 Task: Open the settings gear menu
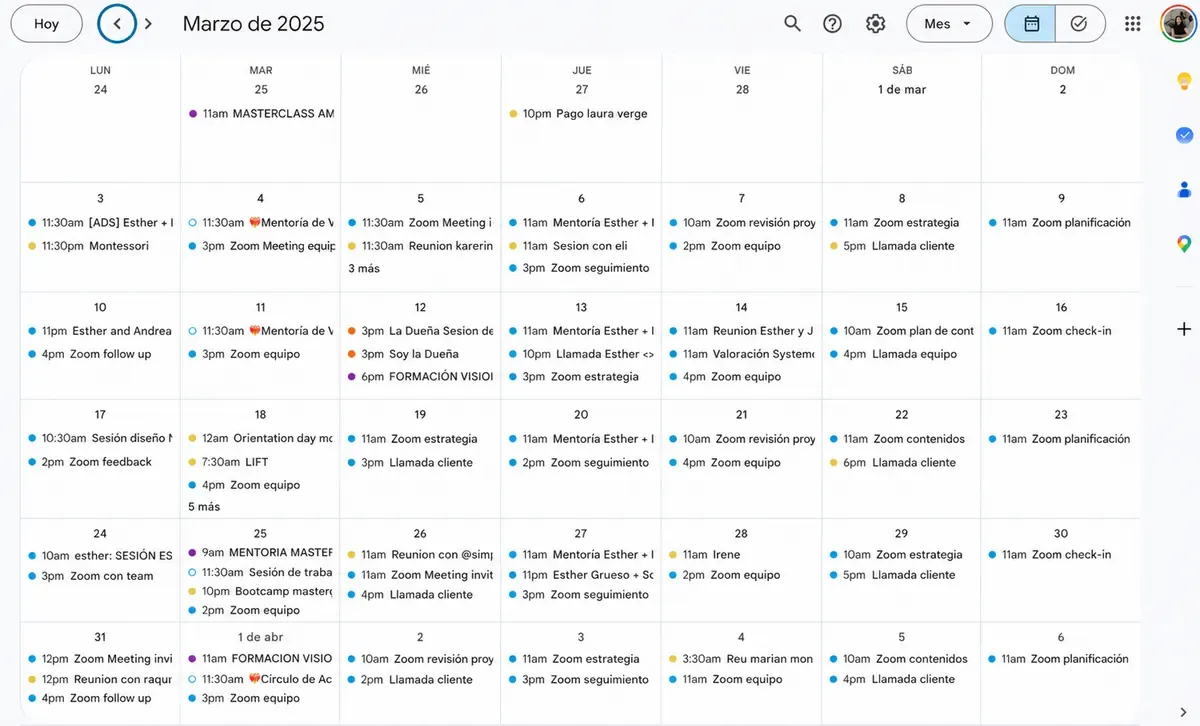tap(875, 23)
